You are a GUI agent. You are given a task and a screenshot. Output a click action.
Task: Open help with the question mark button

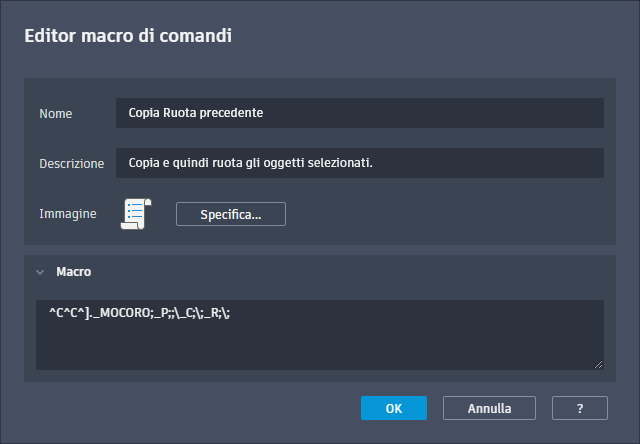(x=579, y=408)
